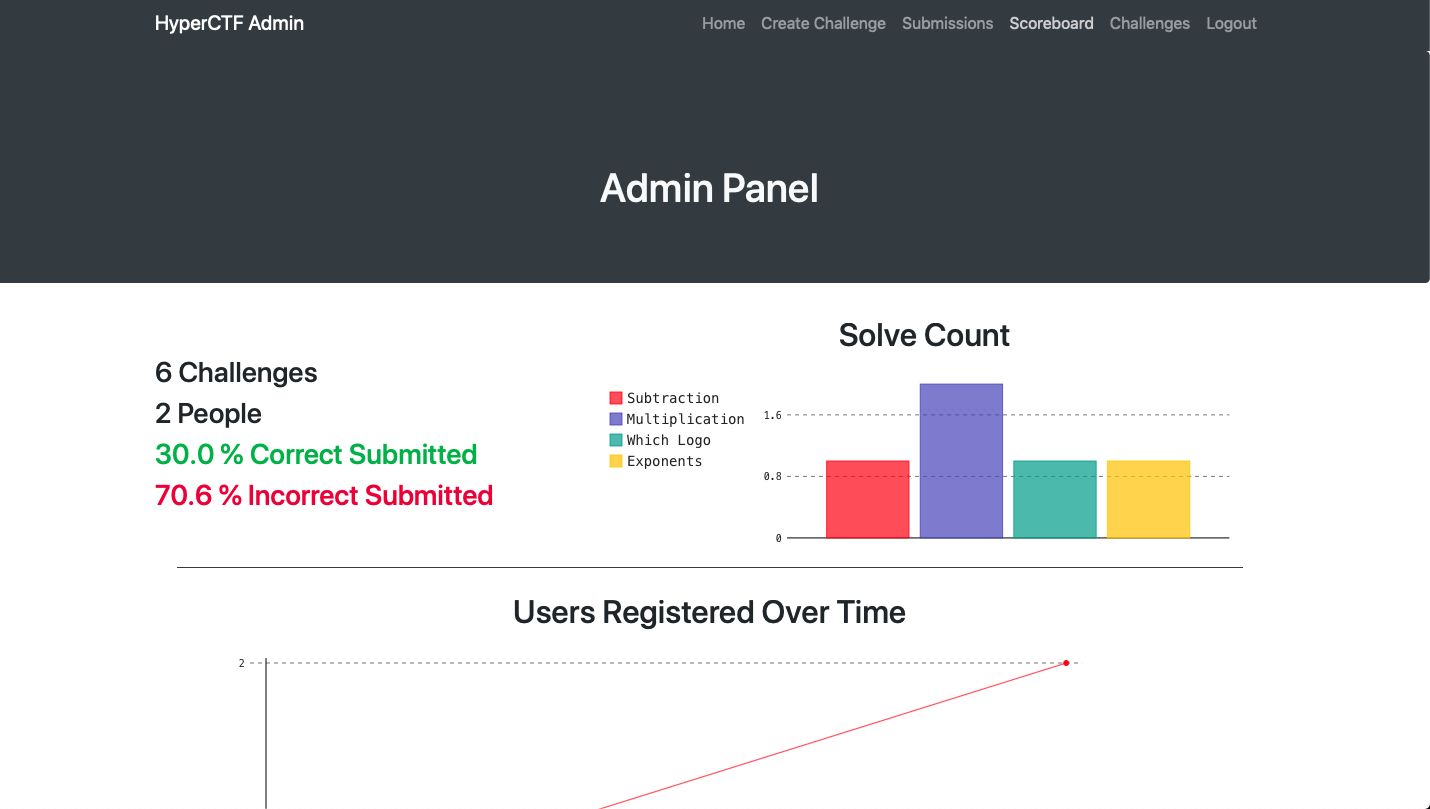Click the 2 People statistic
This screenshot has width=1430, height=809.
click(208, 414)
